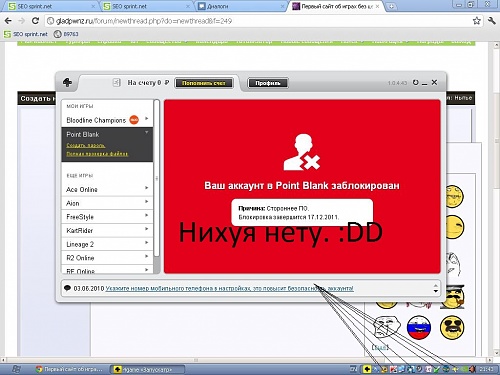Click the browser address bar
Viewport: 500px width, 375px height.
pyautogui.click(x=258, y=21)
